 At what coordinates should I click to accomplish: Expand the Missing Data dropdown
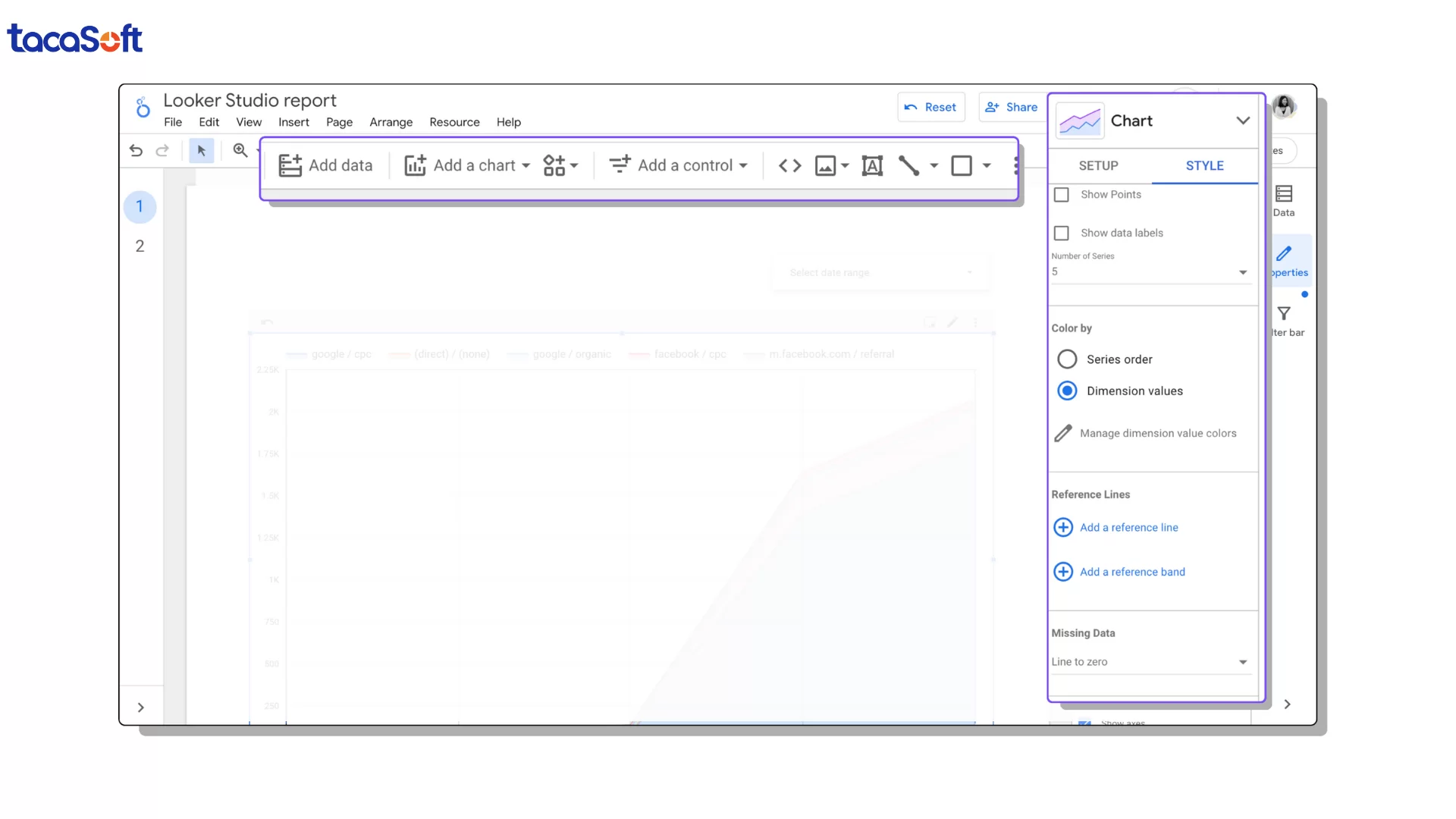click(x=1242, y=661)
